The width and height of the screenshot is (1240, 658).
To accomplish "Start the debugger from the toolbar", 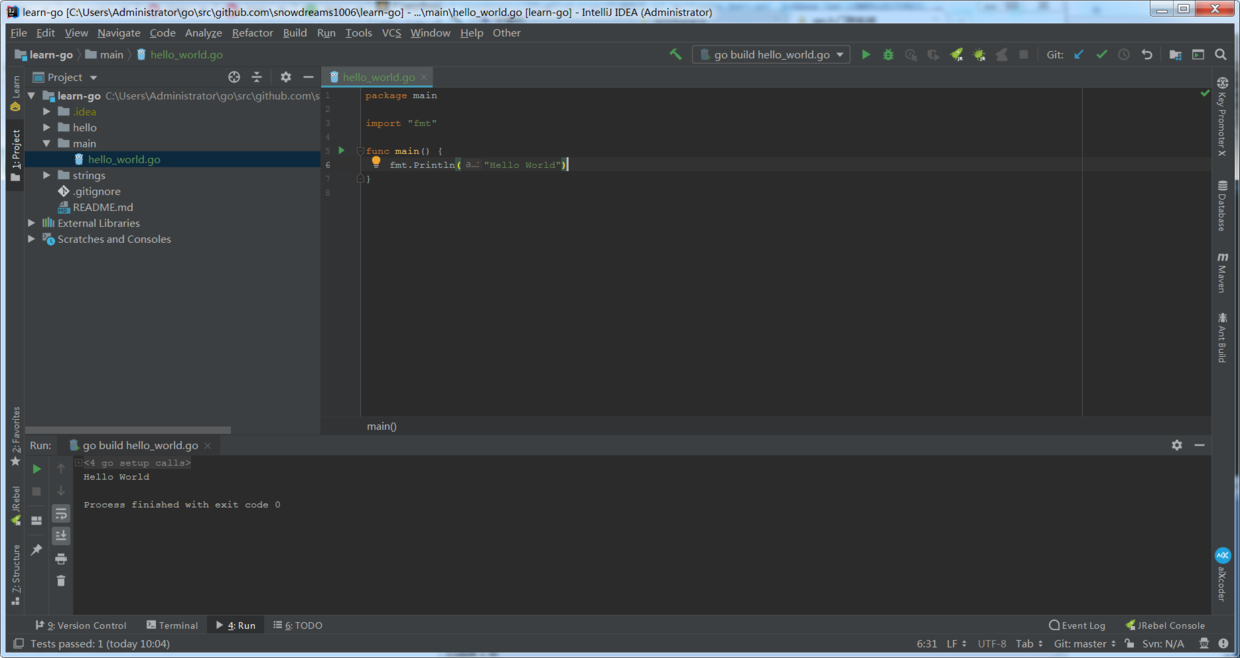I will pos(887,54).
